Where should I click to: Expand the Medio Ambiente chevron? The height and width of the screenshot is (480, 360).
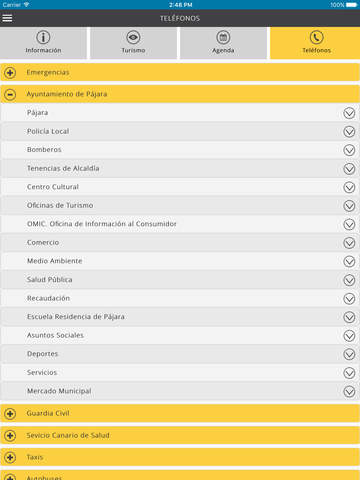coord(349,261)
